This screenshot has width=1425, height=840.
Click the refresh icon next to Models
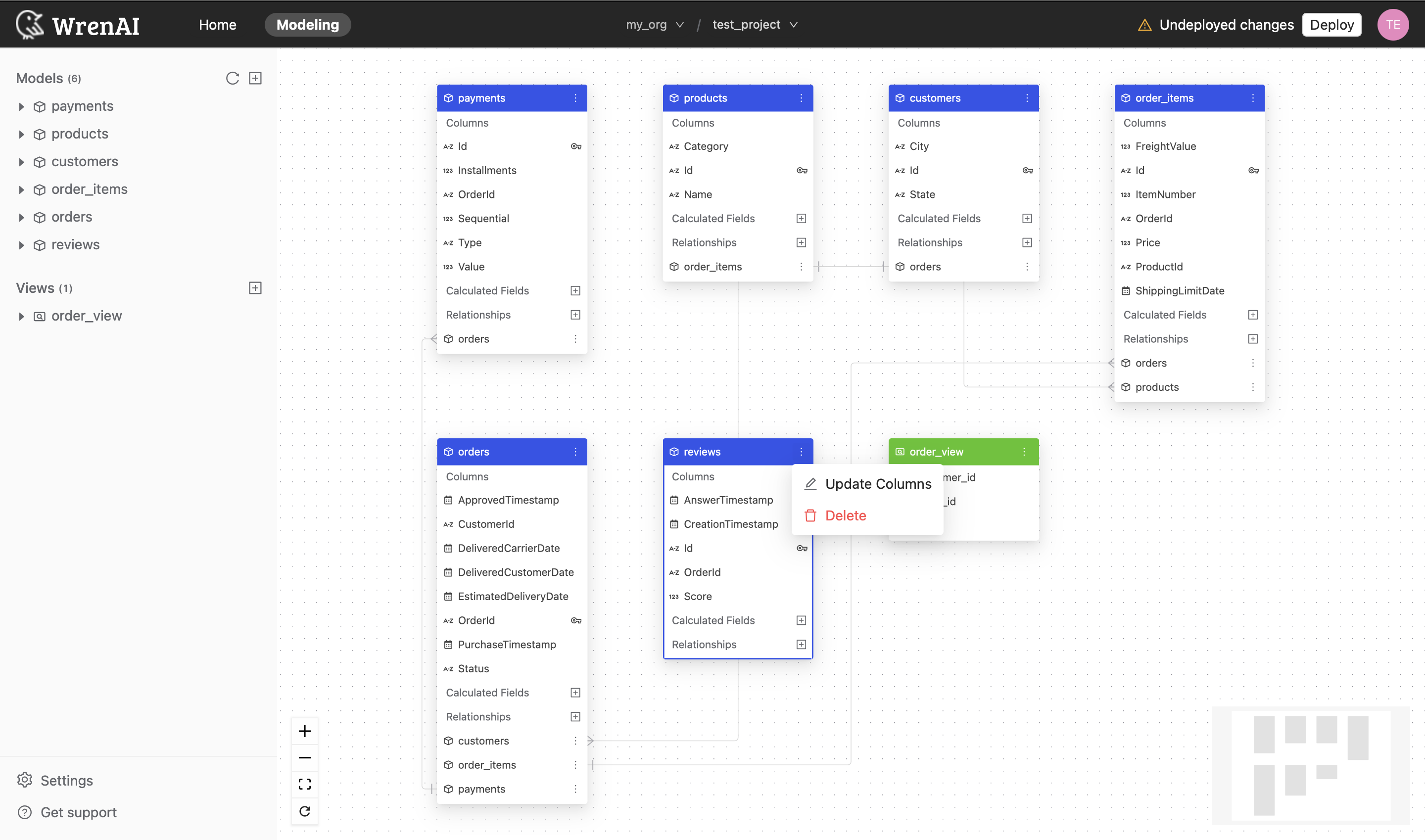click(x=231, y=78)
